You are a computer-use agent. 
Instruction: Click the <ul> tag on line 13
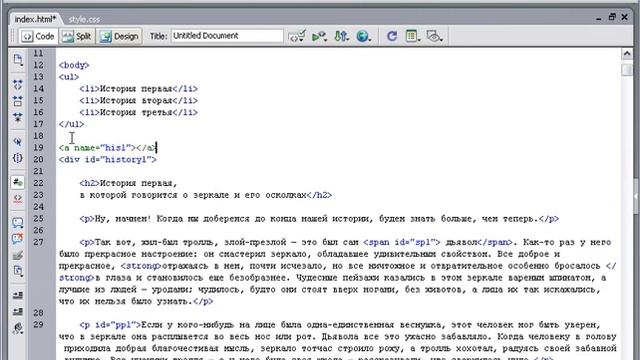tap(69, 77)
